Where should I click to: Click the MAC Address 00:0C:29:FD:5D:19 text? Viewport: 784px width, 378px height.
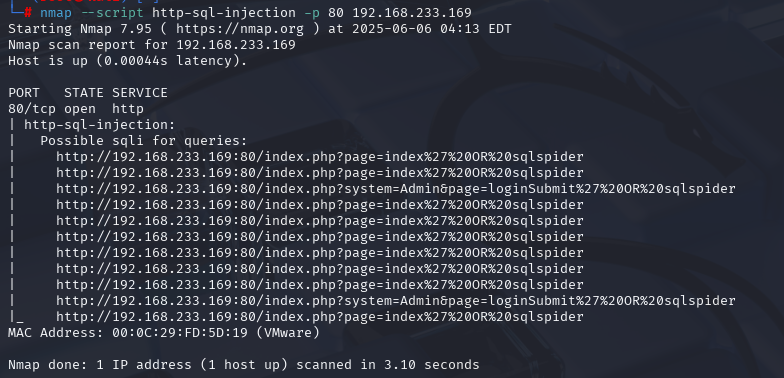128,333
